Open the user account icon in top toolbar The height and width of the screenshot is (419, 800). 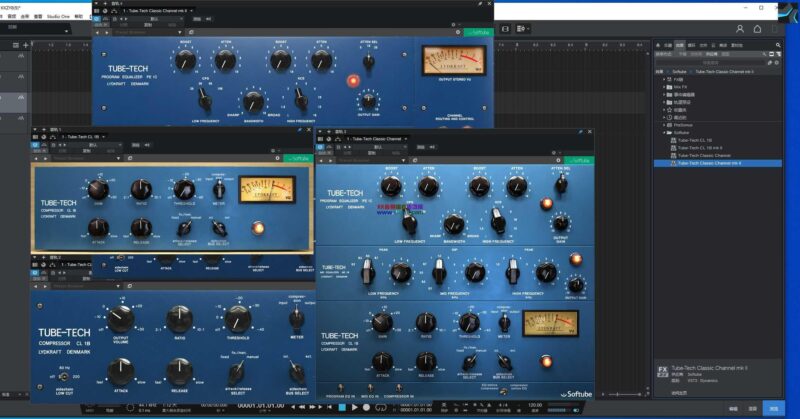pos(740,29)
